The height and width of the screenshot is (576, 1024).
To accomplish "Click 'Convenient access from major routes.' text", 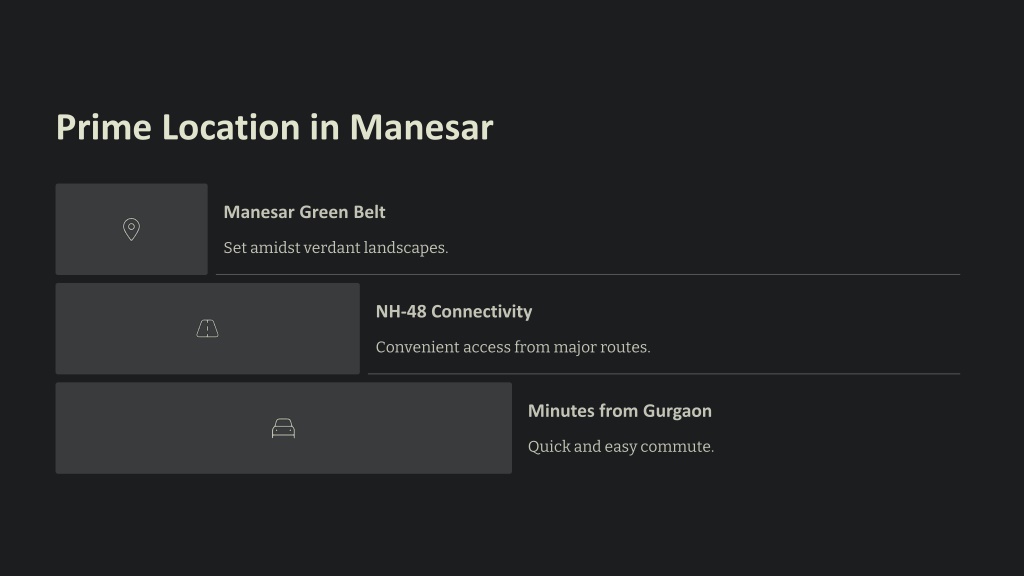I will click(513, 347).
